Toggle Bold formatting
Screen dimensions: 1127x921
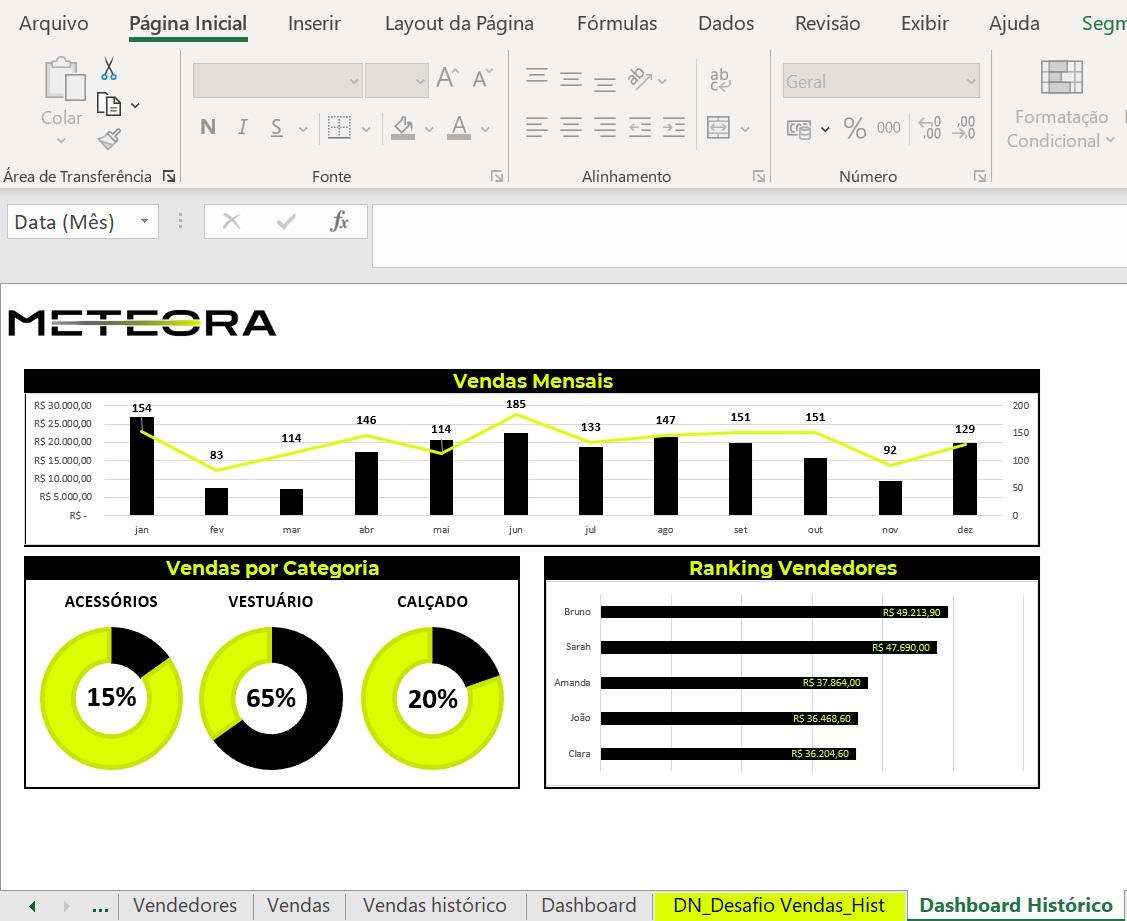[208, 127]
